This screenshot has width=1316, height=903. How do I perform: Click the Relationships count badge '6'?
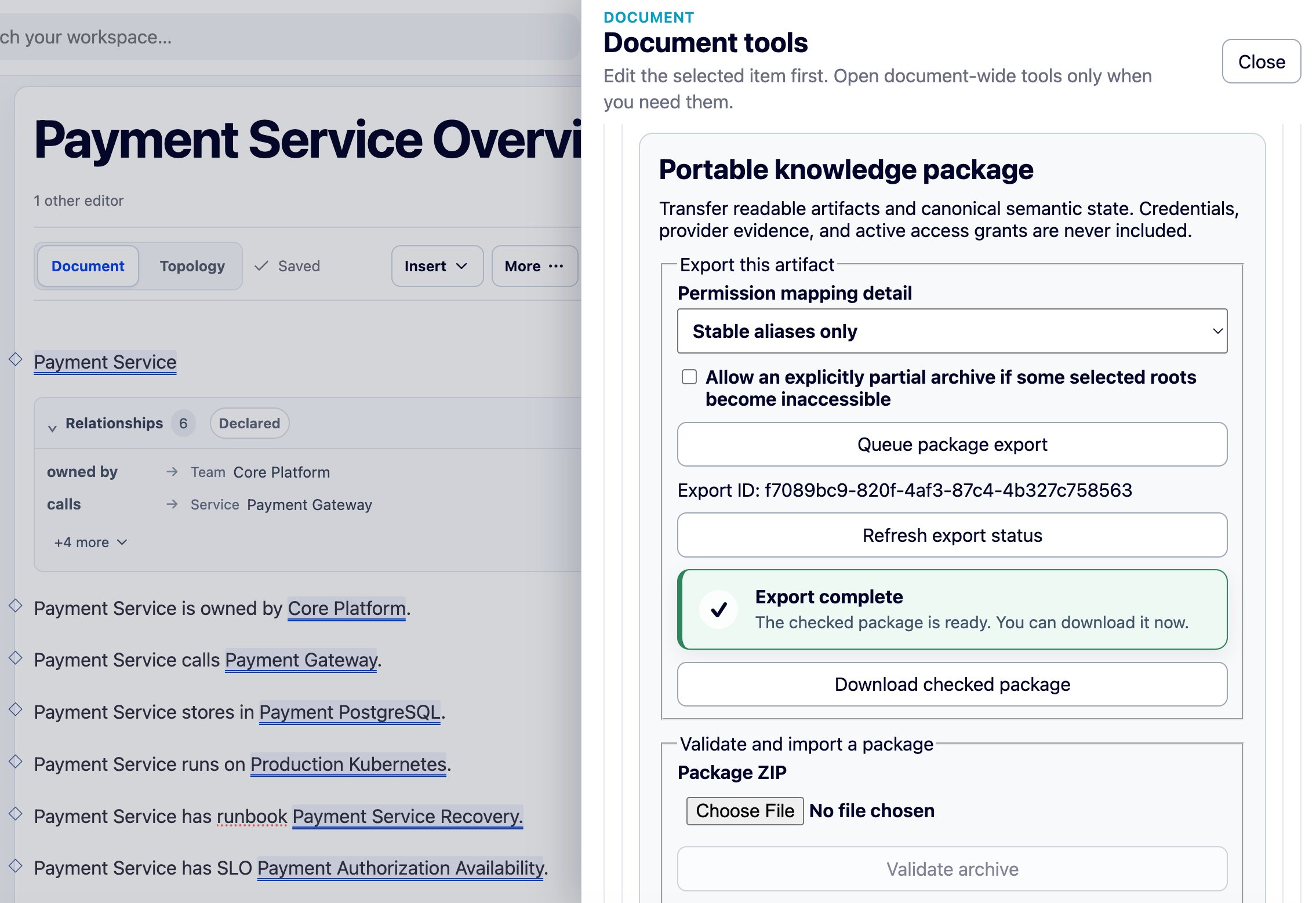click(x=183, y=423)
